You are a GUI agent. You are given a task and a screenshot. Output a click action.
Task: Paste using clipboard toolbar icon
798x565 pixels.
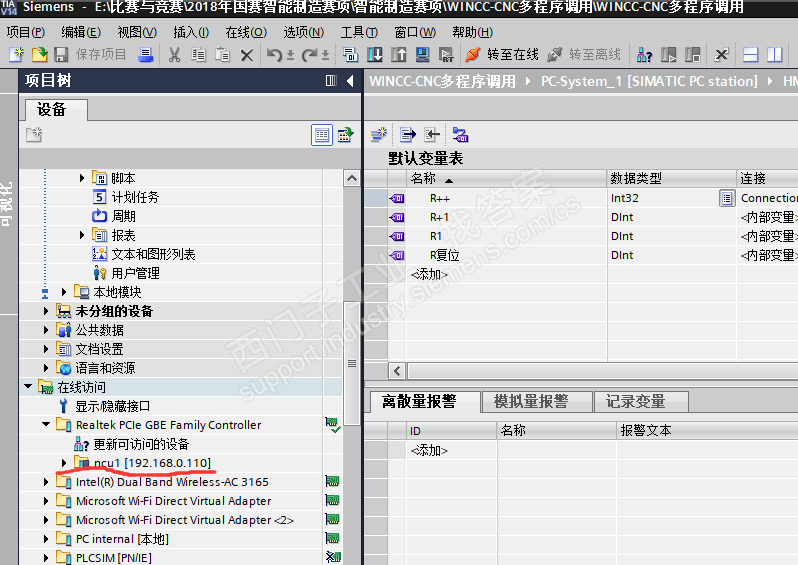click(222, 54)
